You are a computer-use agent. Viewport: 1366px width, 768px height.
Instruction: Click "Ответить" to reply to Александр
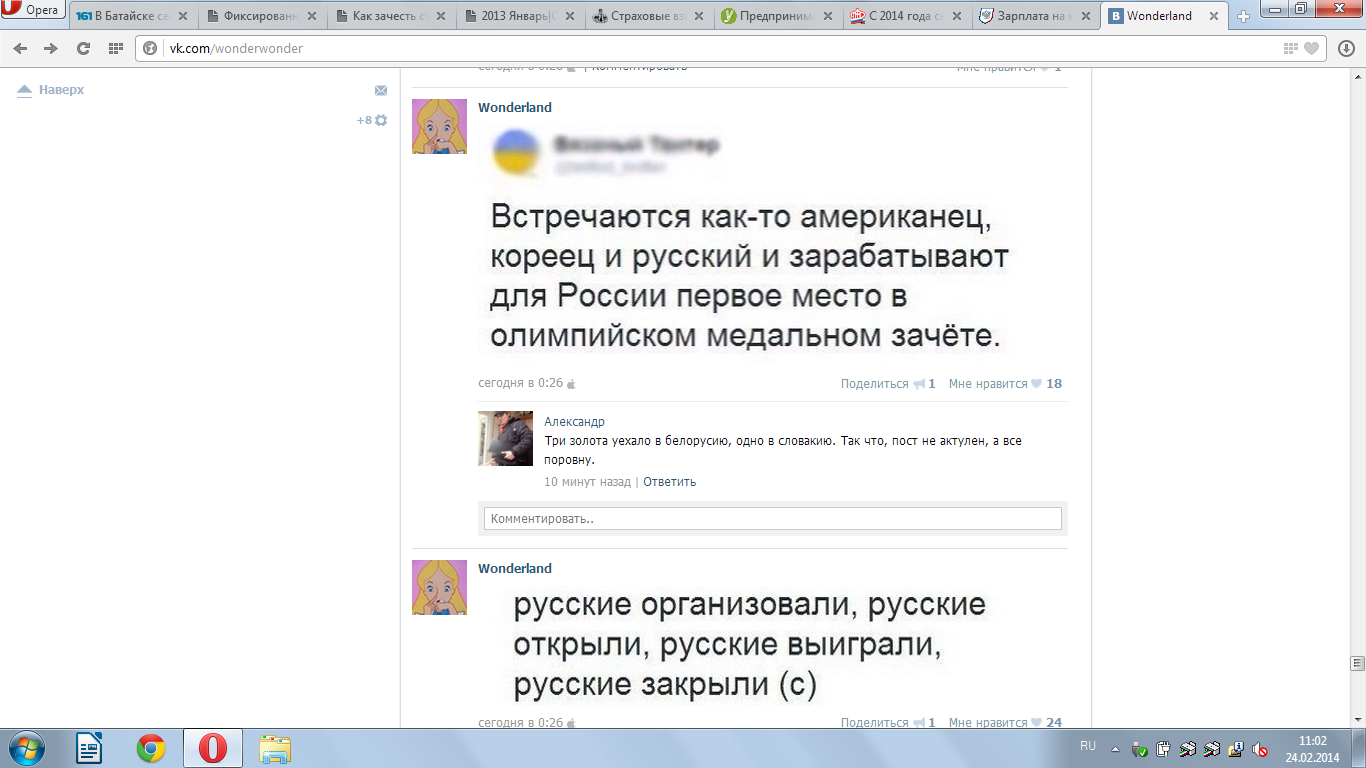click(x=669, y=482)
